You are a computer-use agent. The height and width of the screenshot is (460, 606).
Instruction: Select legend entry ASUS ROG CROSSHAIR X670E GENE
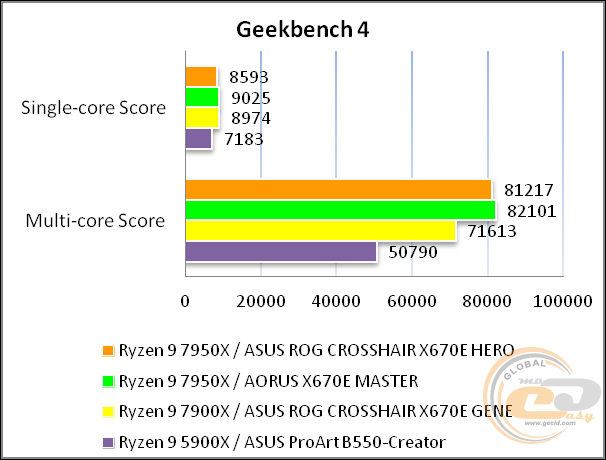pyautogui.click(x=316, y=411)
